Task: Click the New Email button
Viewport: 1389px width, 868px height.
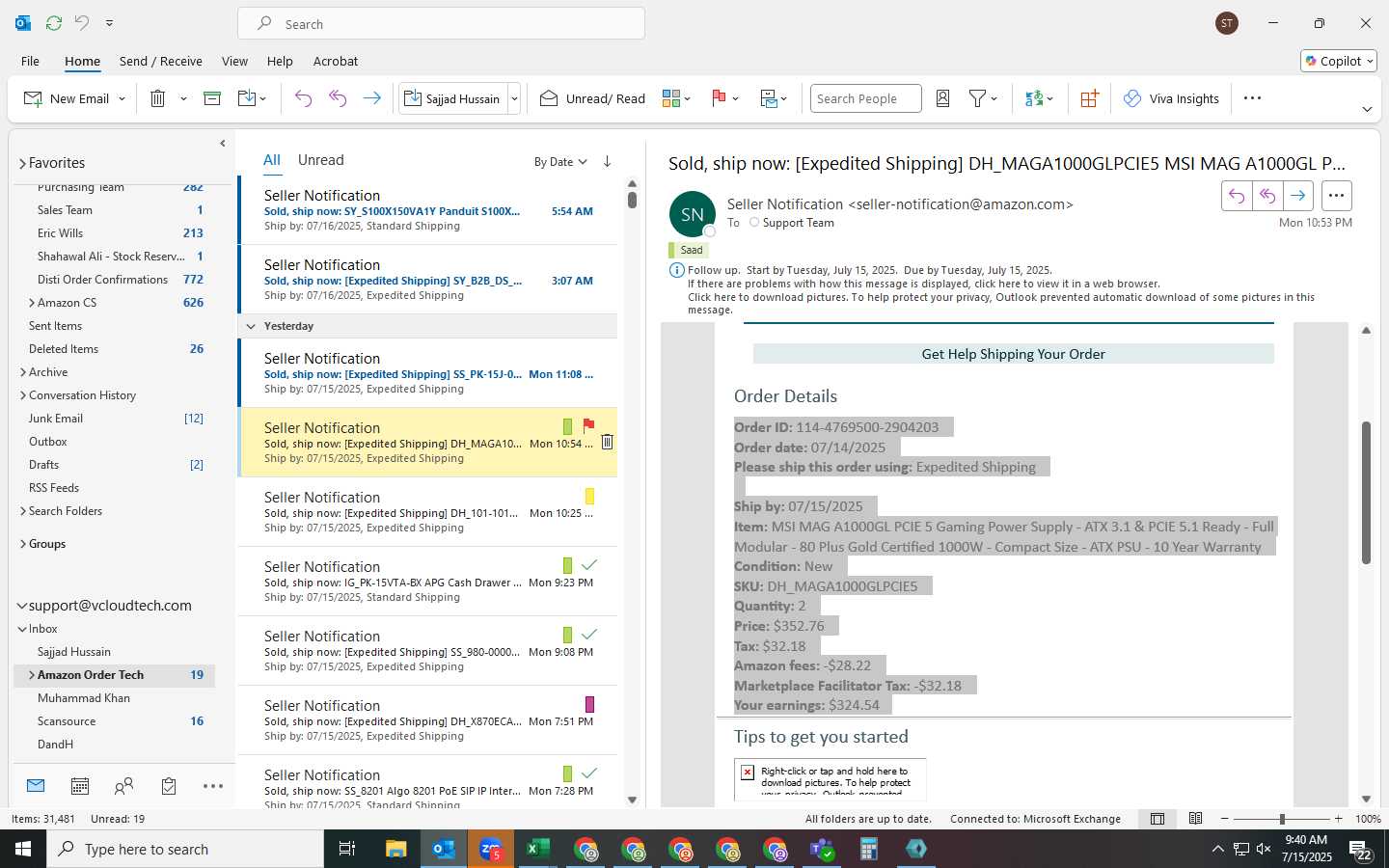Action: [x=67, y=98]
